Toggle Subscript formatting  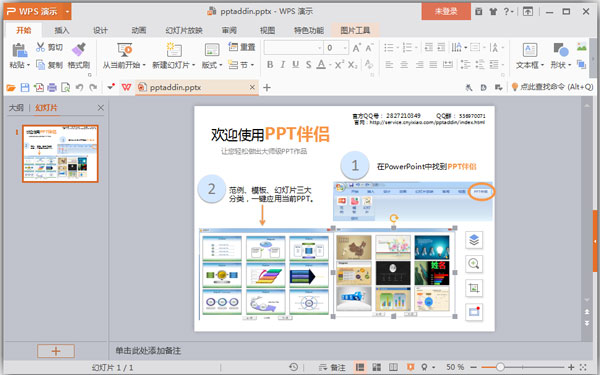(353, 65)
